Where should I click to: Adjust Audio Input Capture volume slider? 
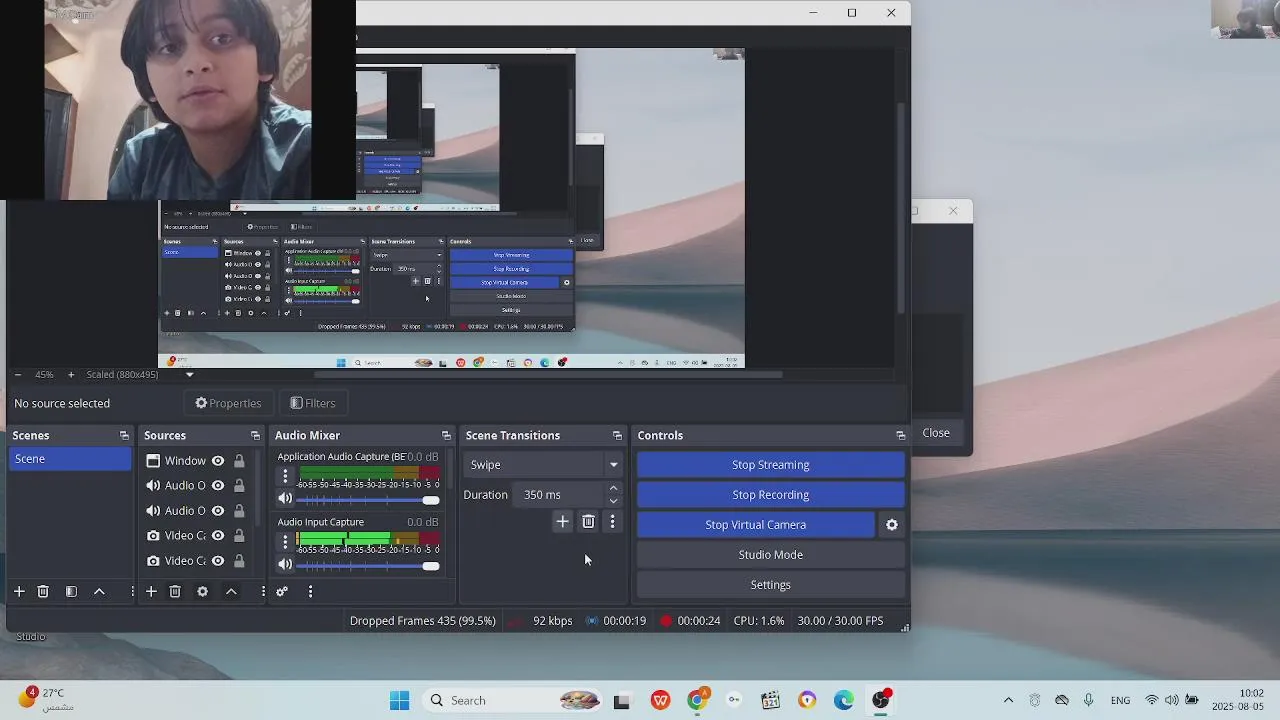pyautogui.click(x=369, y=566)
